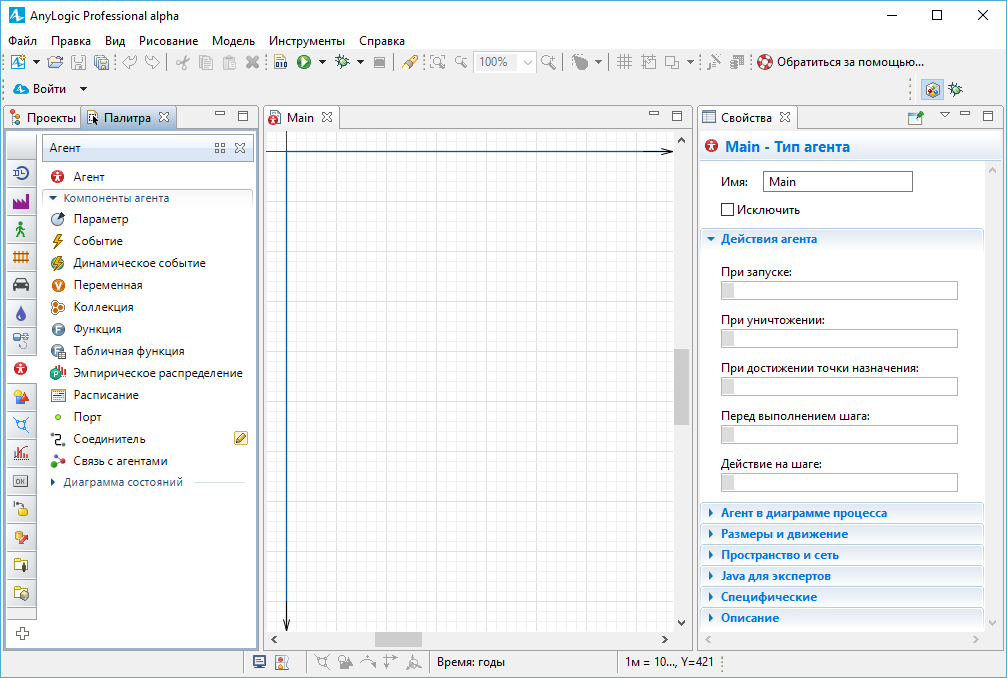
Task: Expand the Пространство и сеть section
Action: (711, 555)
